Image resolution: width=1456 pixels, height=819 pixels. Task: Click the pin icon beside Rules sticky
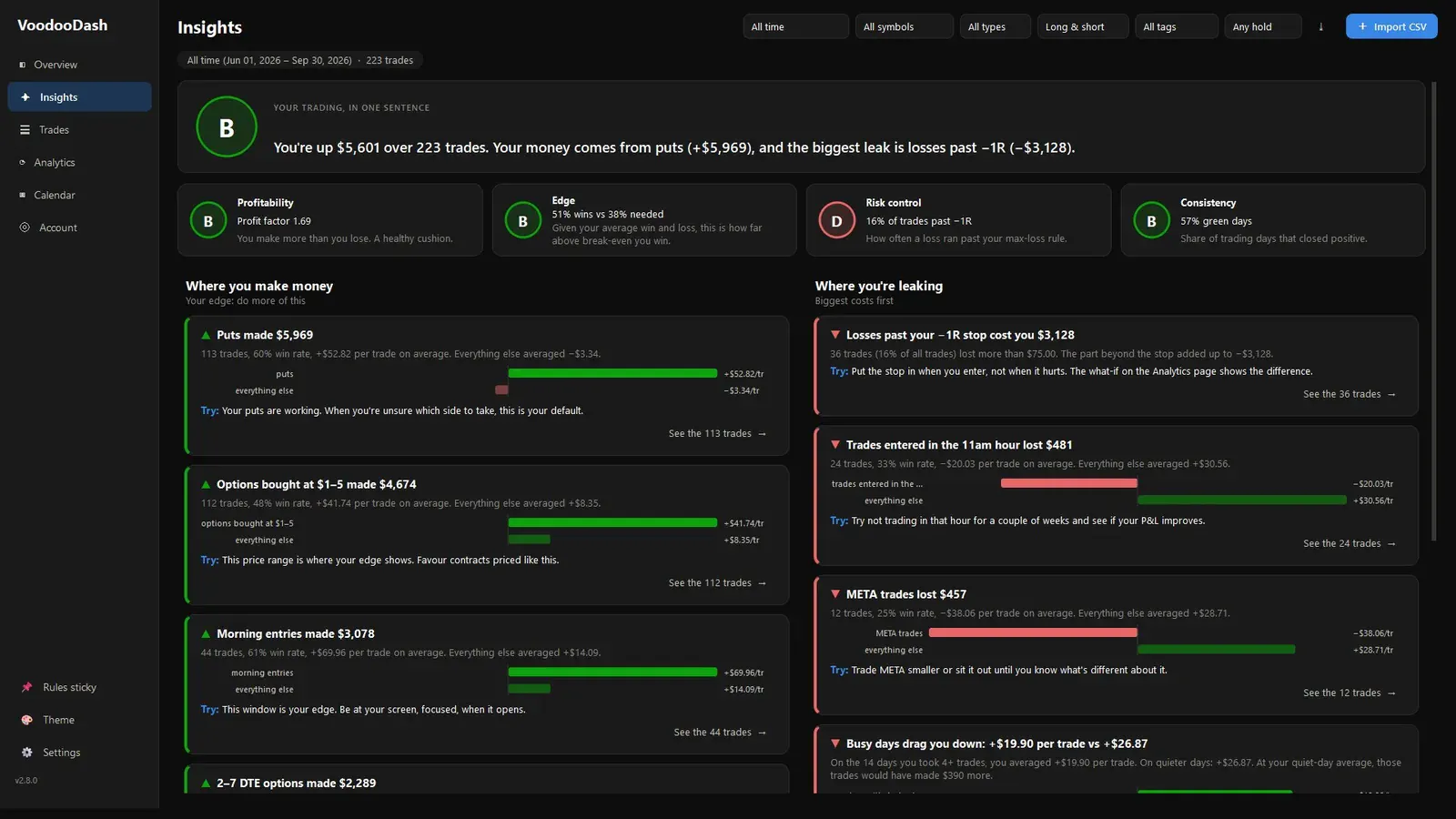(x=26, y=687)
